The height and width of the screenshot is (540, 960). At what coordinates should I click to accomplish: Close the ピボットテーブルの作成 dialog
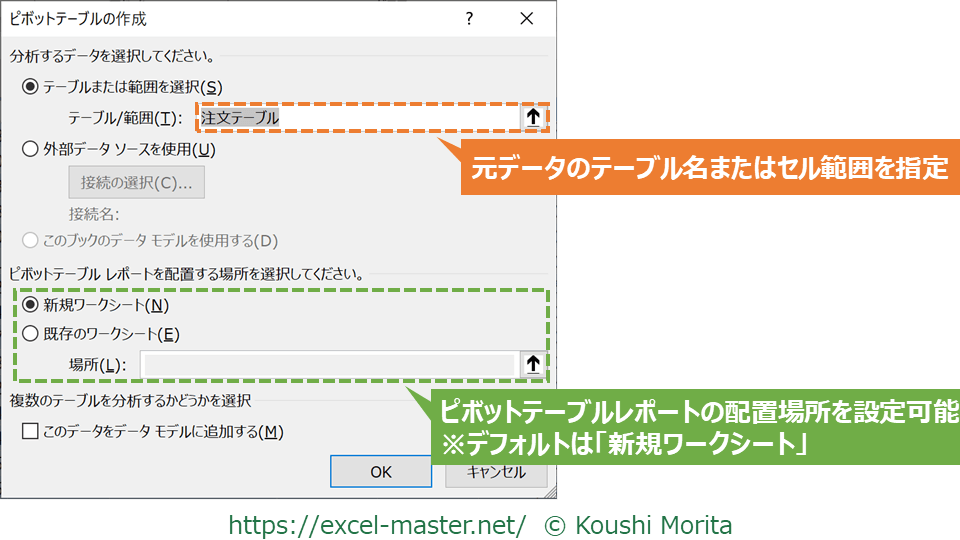[527, 20]
